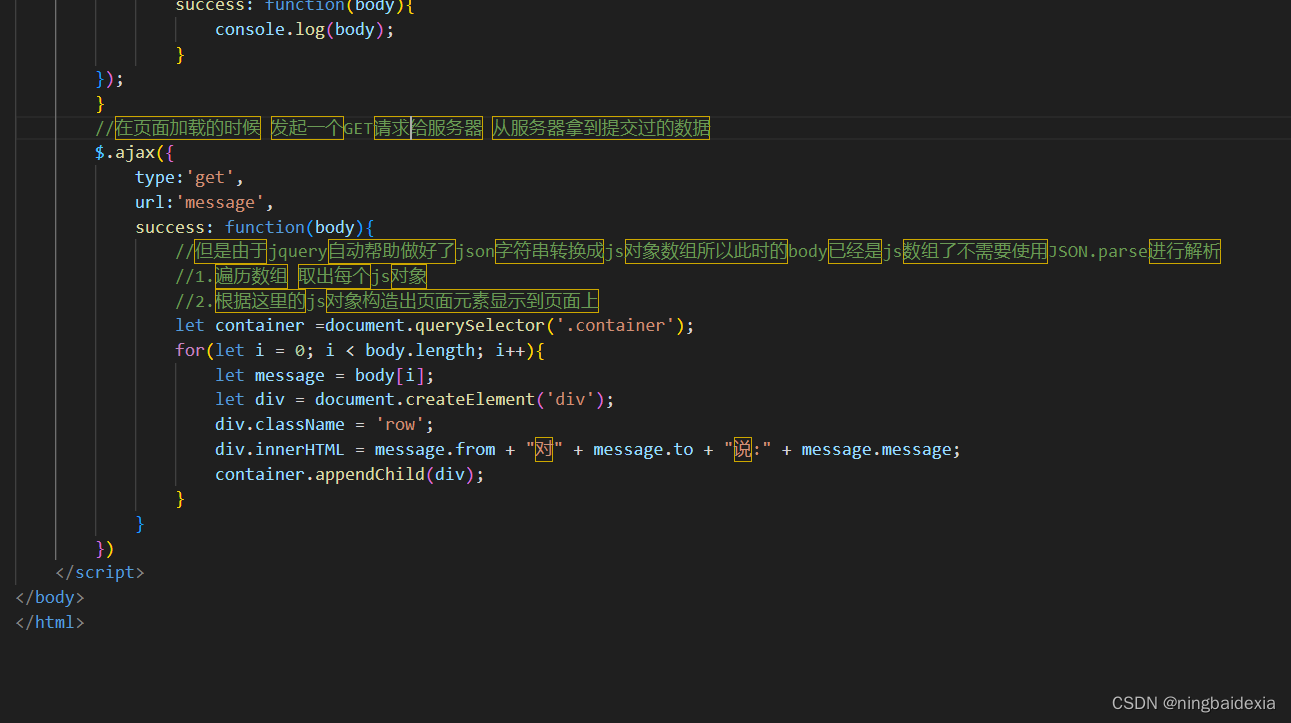Click on "url:'message'," text
Screen dimensions: 1291x723
coord(205,203)
